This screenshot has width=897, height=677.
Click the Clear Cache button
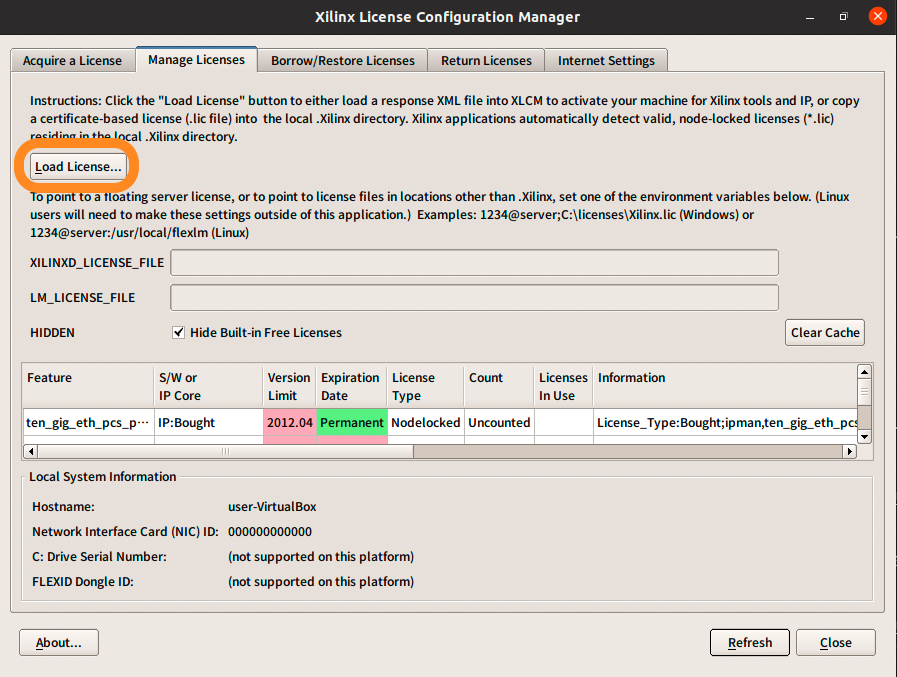(x=825, y=332)
